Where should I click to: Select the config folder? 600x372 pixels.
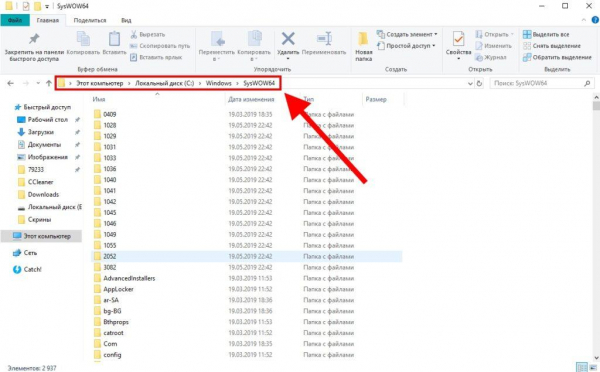tap(107, 355)
